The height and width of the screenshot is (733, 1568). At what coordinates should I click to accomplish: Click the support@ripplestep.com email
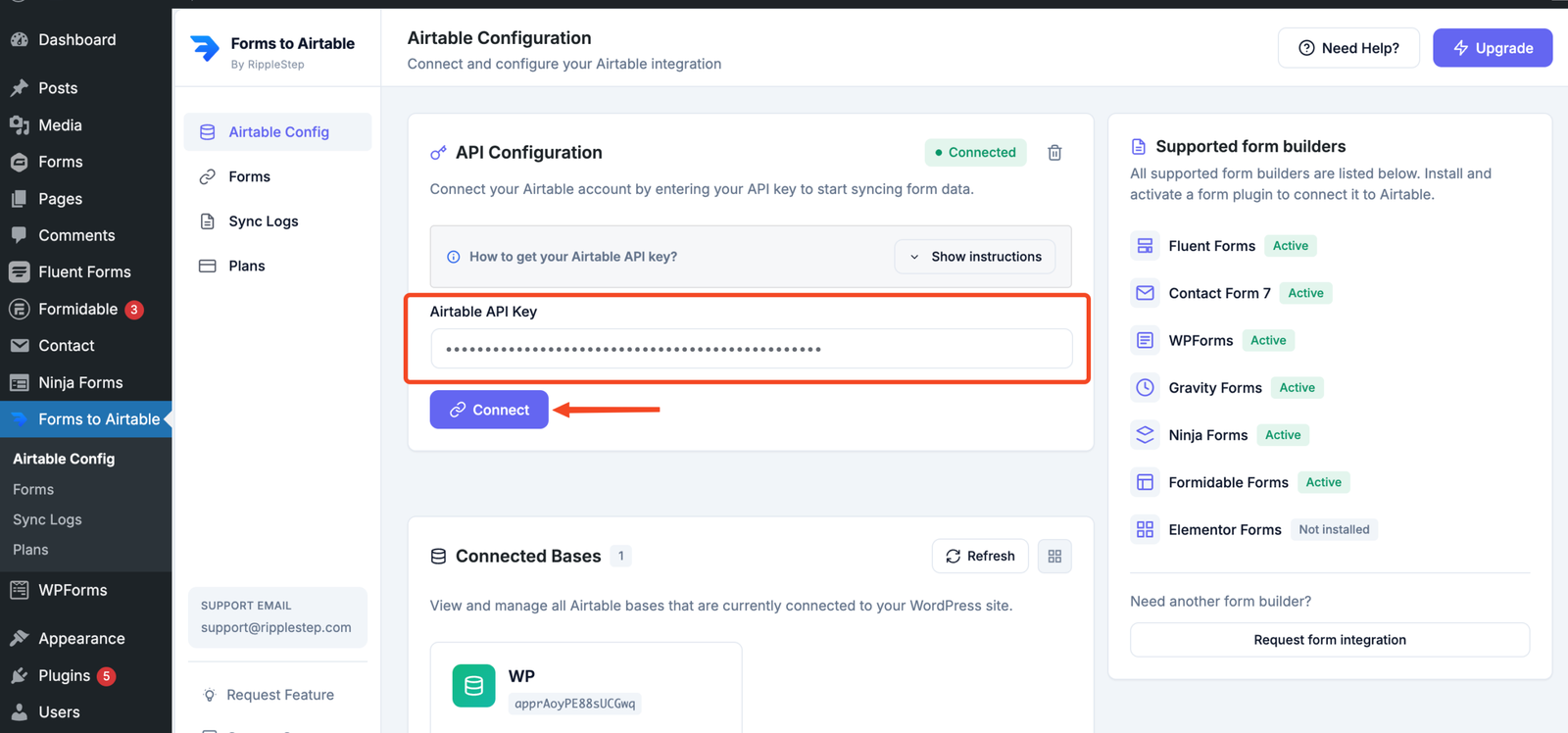276,628
